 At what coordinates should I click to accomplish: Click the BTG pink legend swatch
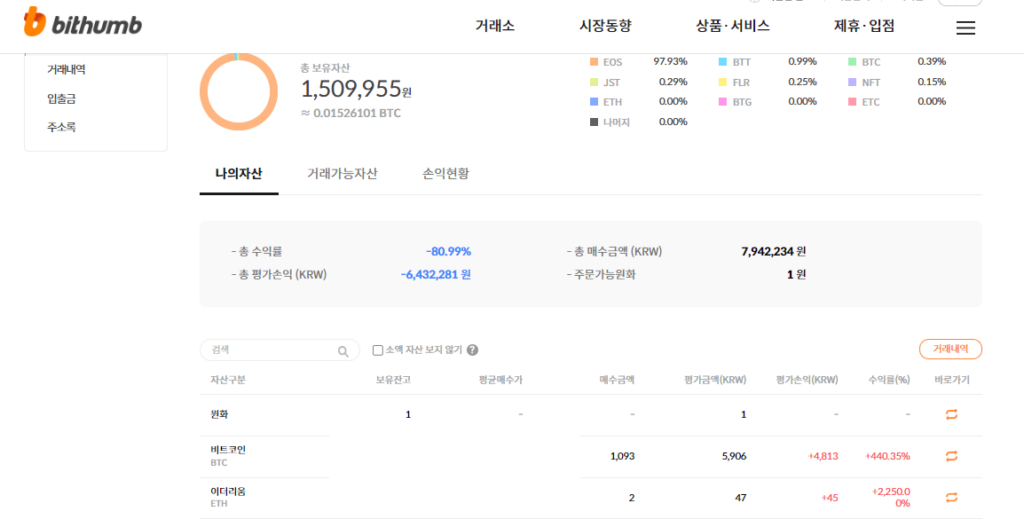point(723,102)
